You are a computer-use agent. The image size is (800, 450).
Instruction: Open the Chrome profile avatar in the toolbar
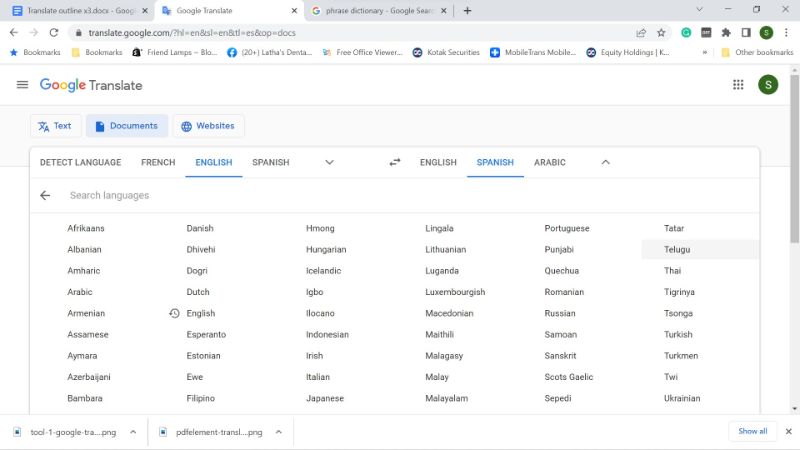click(766, 33)
